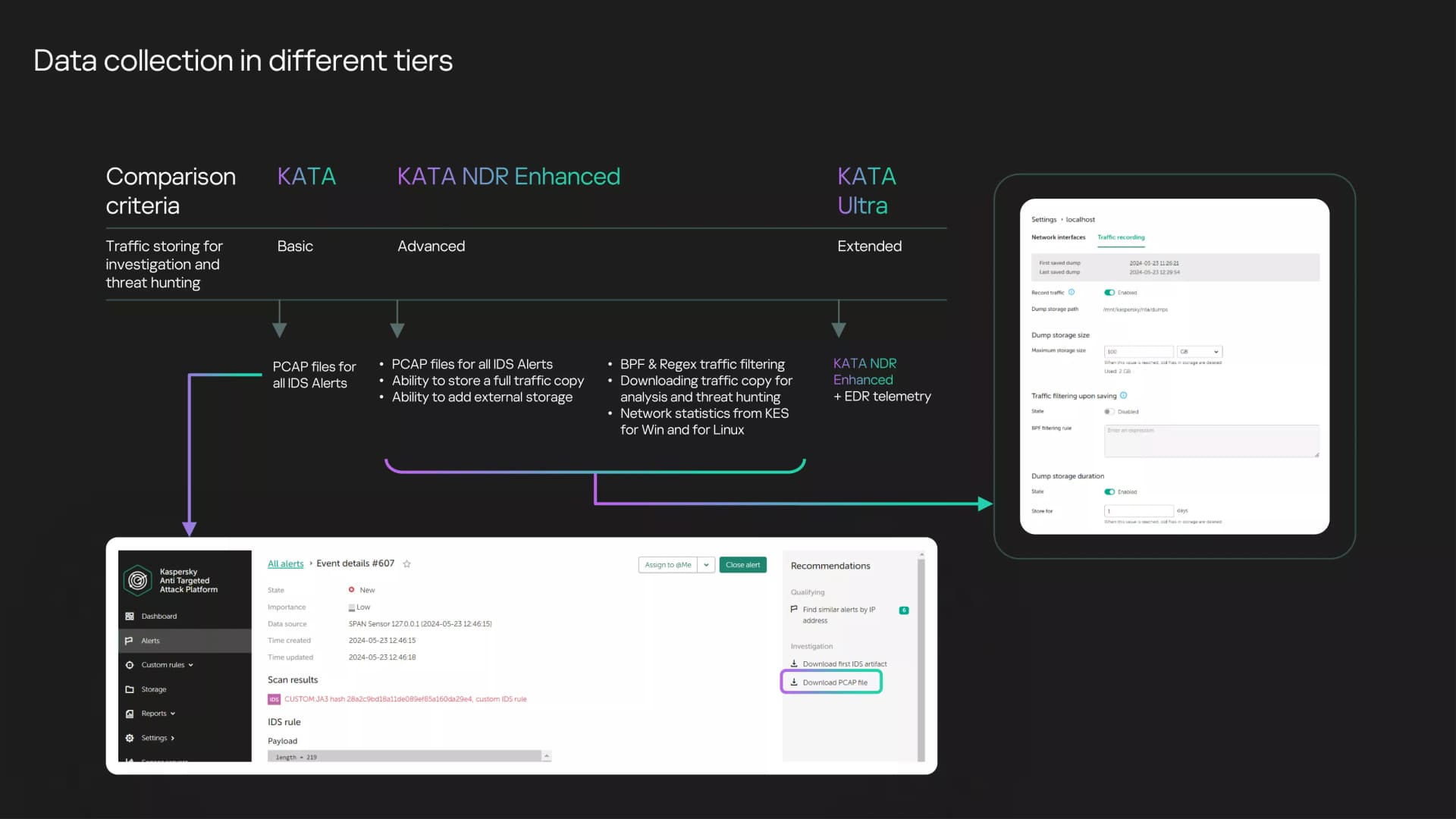
Task: Open Dashboard from sidebar icon
Action: 129,617
